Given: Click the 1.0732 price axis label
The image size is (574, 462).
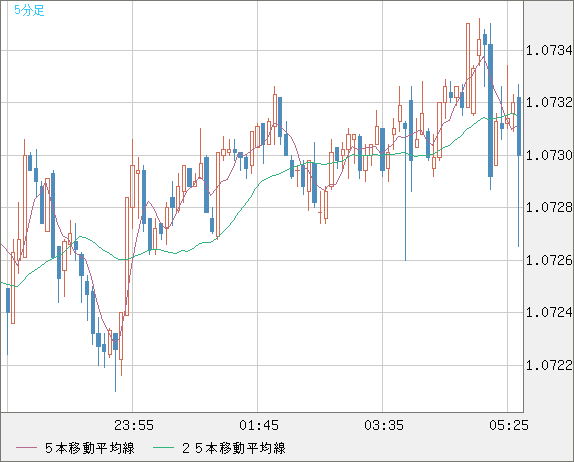Looking at the screenshot, I should [549, 103].
